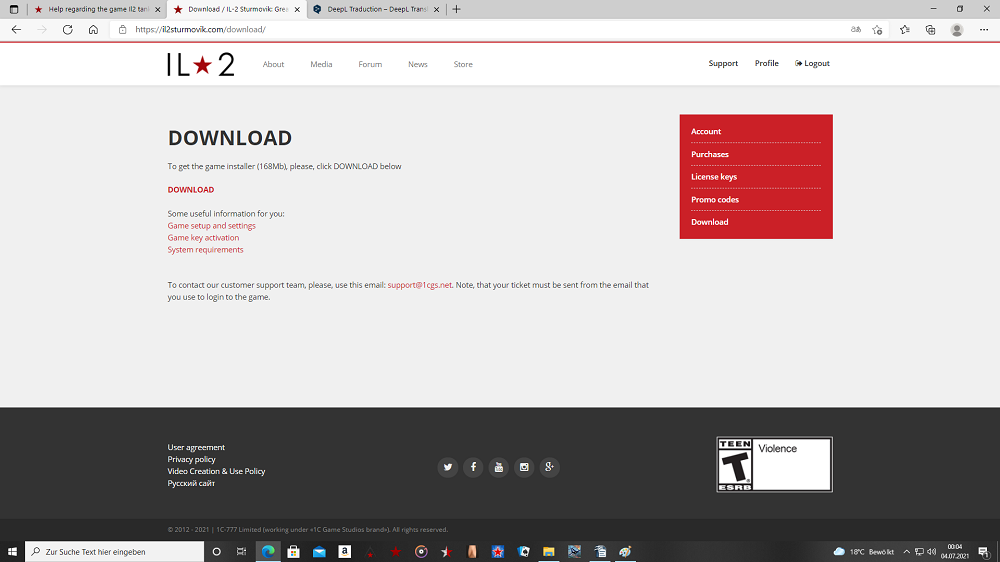Open the Amazon taskbar icon
1000x562 pixels.
point(344,551)
